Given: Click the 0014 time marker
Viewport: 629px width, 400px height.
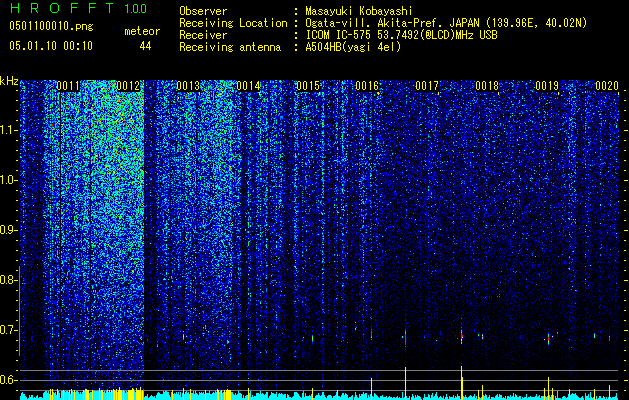Looking at the screenshot, I should click(x=248, y=86).
